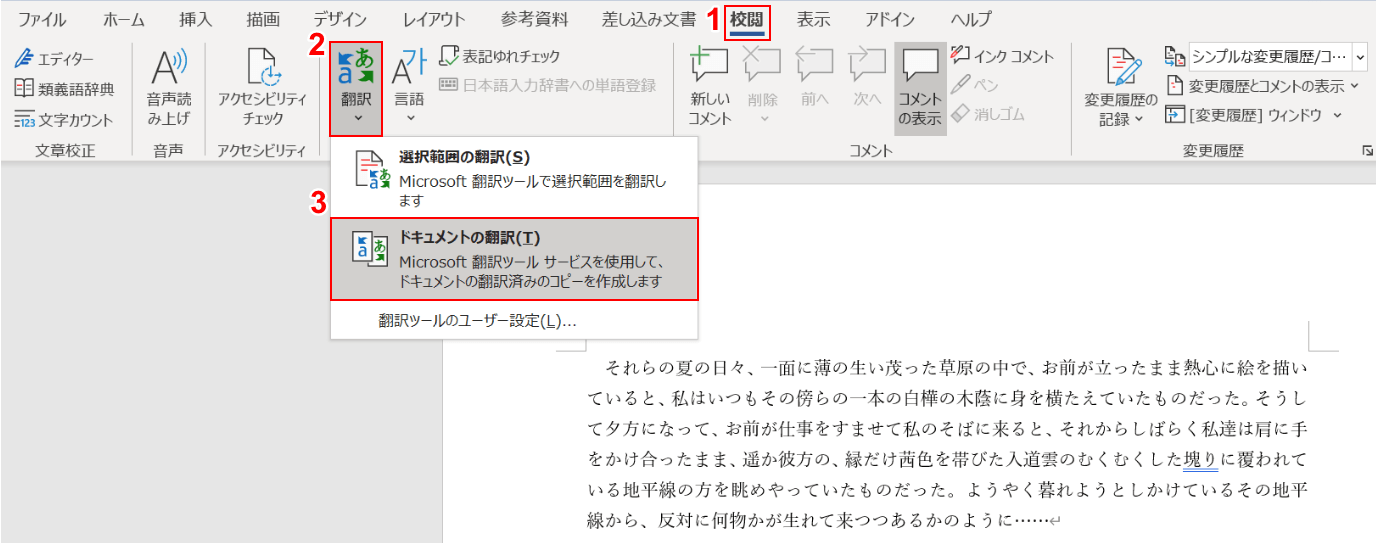Select Translate Document (ドキュメントの翻訳)

coord(514,259)
